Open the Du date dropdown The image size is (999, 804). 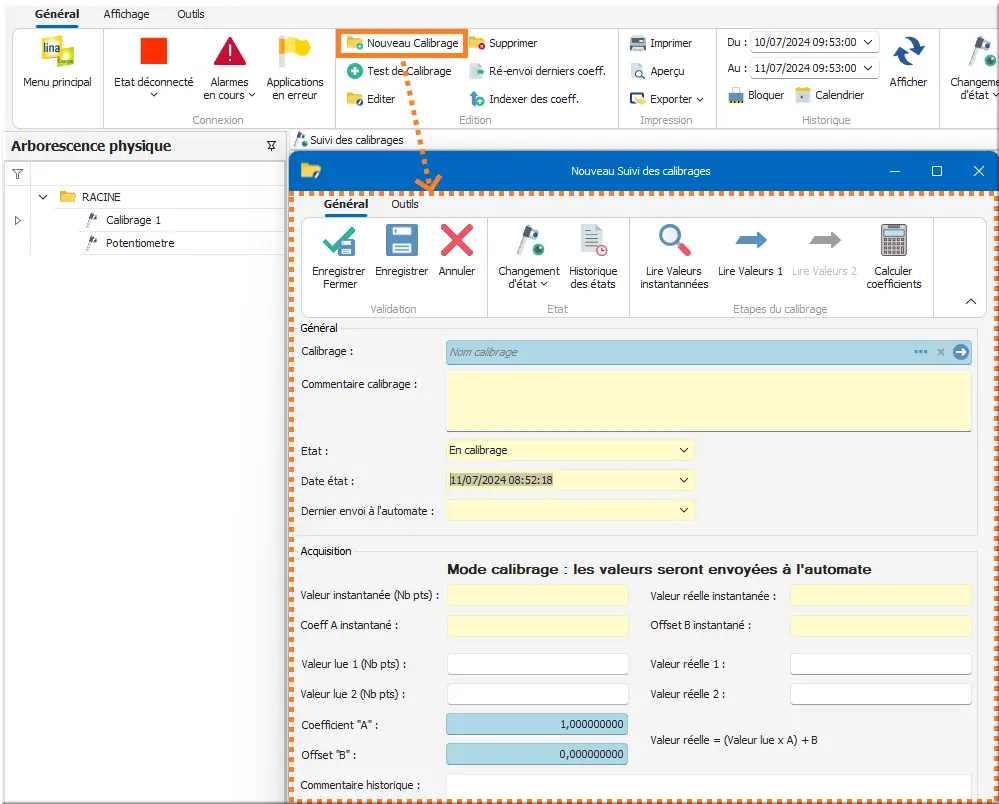point(868,42)
